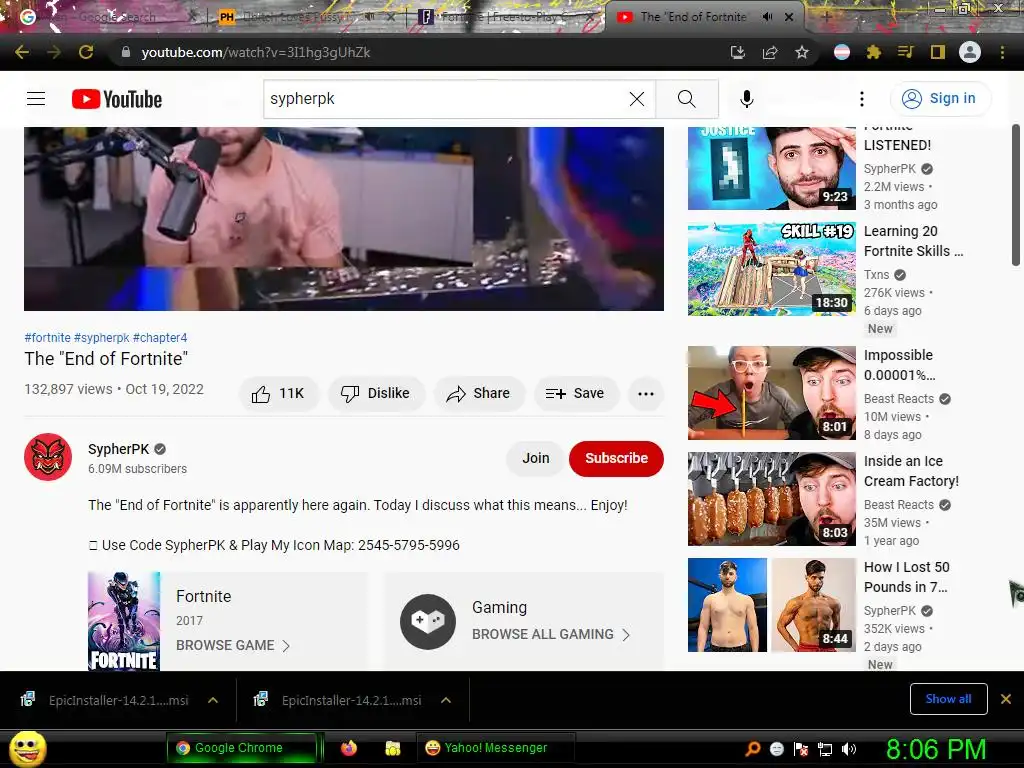Open Inside an Ice Cream Factory thumbnail
The width and height of the screenshot is (1024, 768).
pyautogui.click(x=771, y=499)
